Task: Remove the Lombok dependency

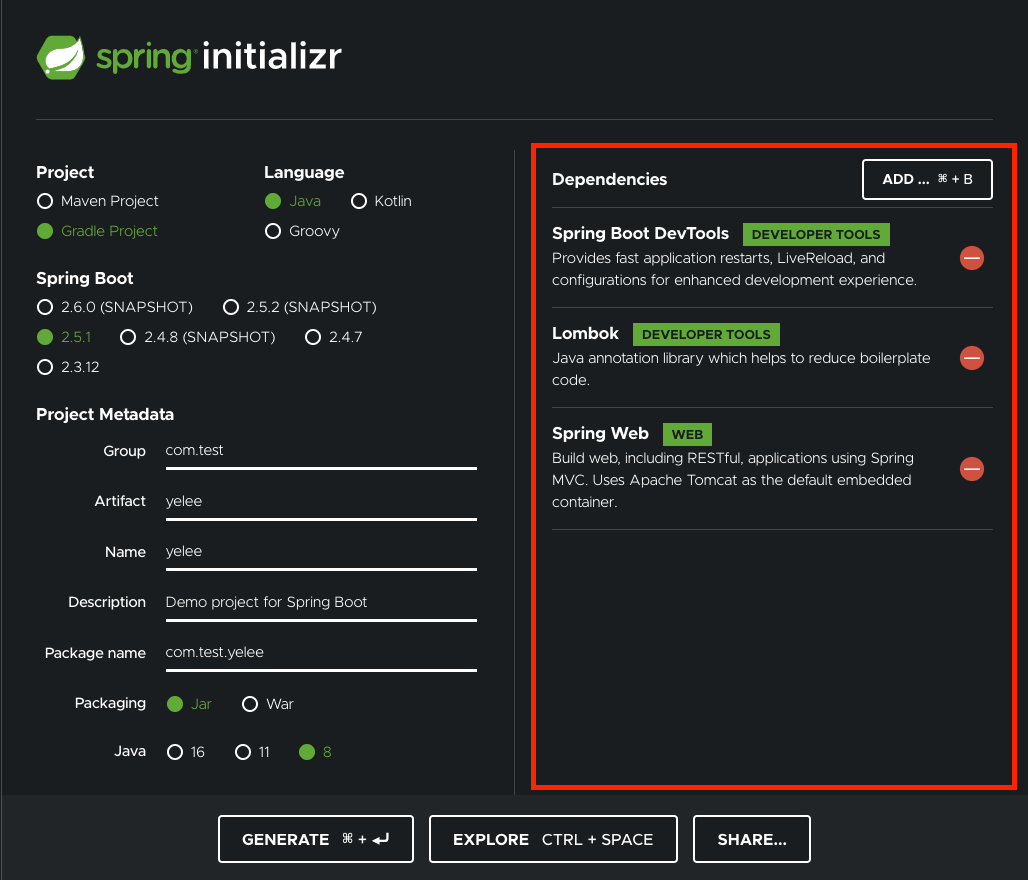Action: pyautogui.click(x=972, y=358)
